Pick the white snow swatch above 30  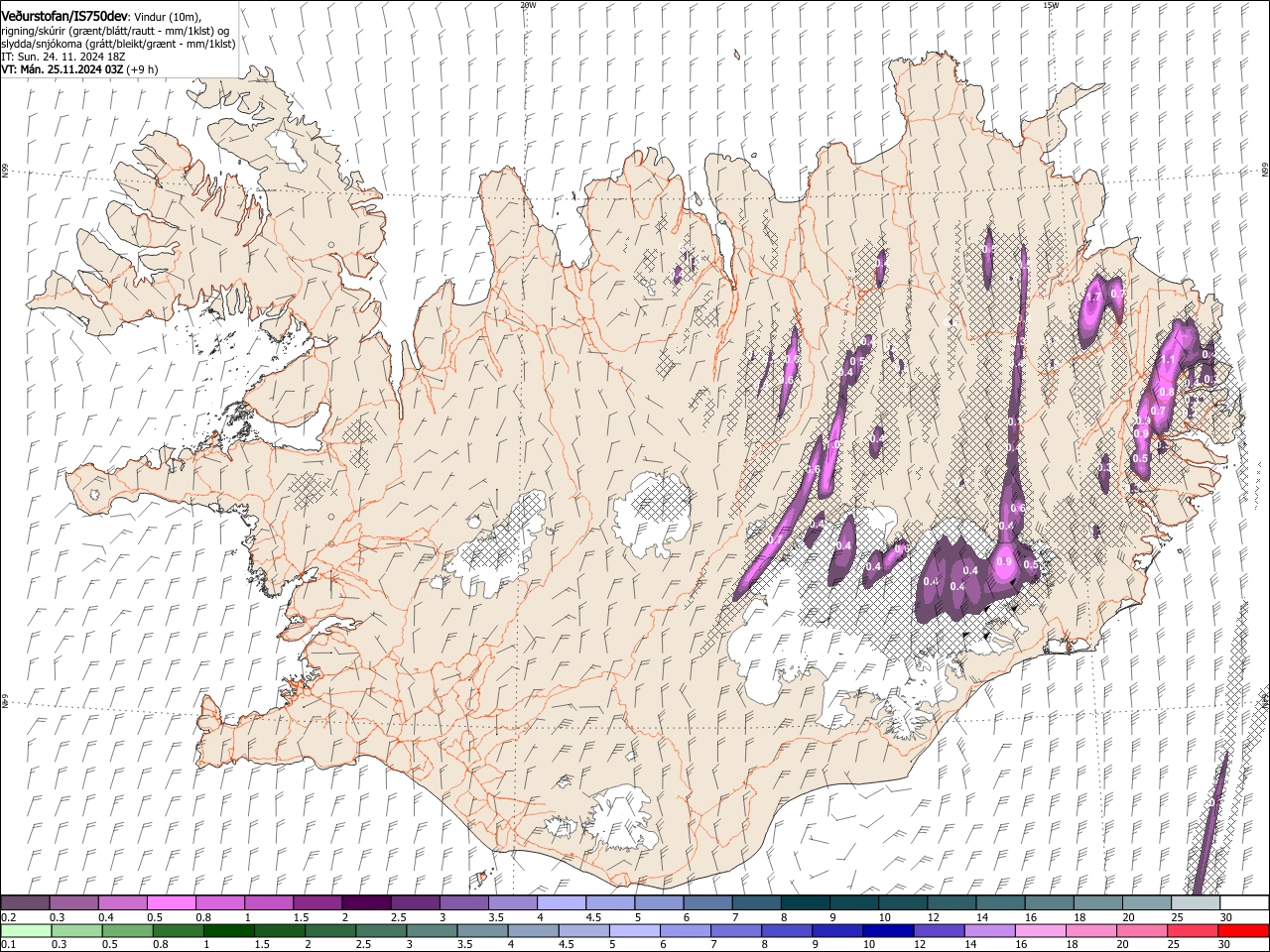tap(1244, 902)
